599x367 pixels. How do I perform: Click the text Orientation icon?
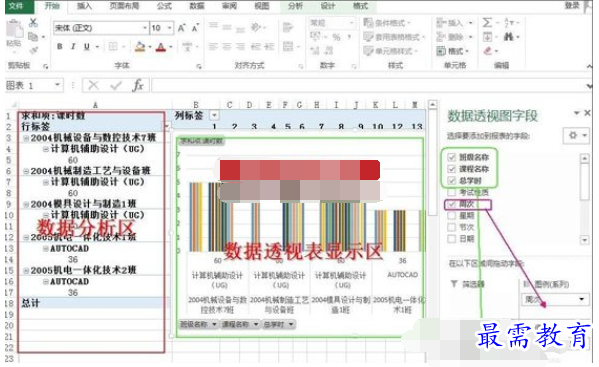click(256, 27)
